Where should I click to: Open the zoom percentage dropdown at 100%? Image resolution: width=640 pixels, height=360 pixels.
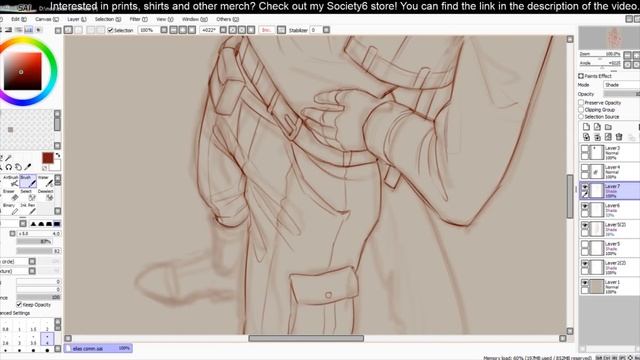pyautogui.click(x=164, y=30)
